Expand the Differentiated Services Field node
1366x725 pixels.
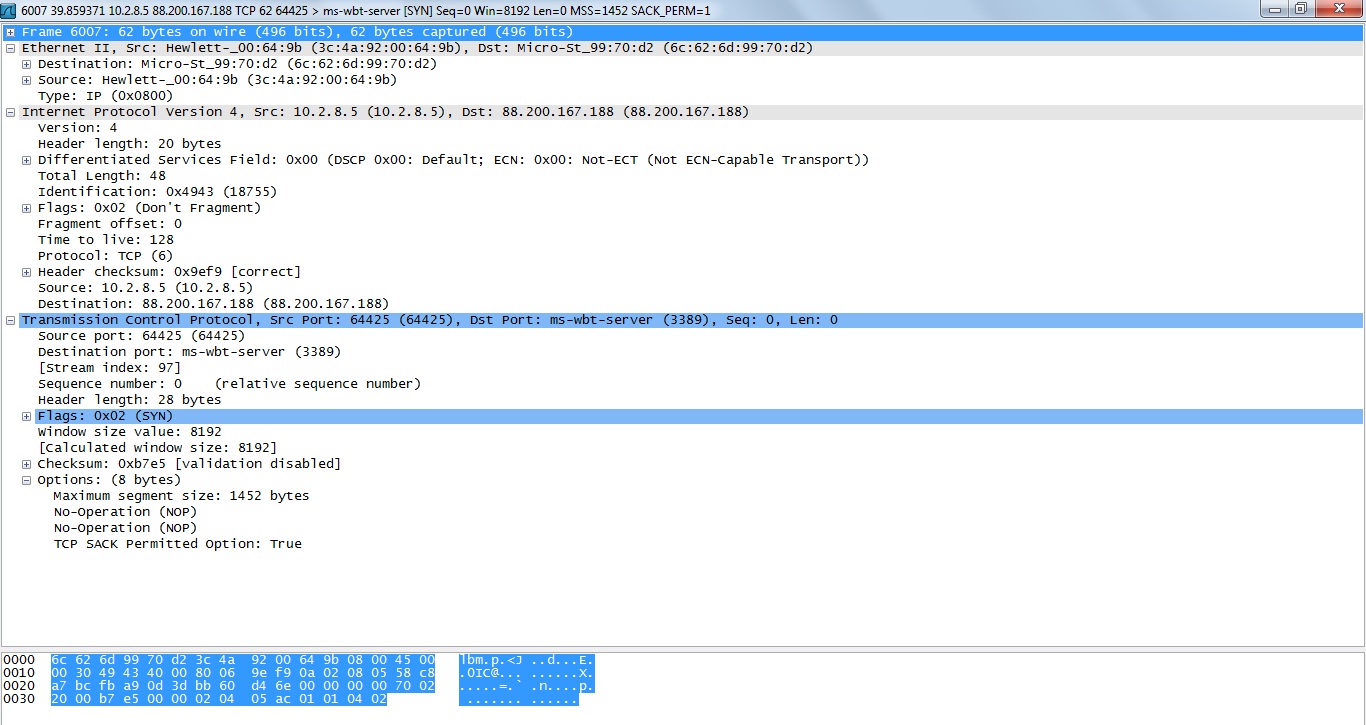26,160
